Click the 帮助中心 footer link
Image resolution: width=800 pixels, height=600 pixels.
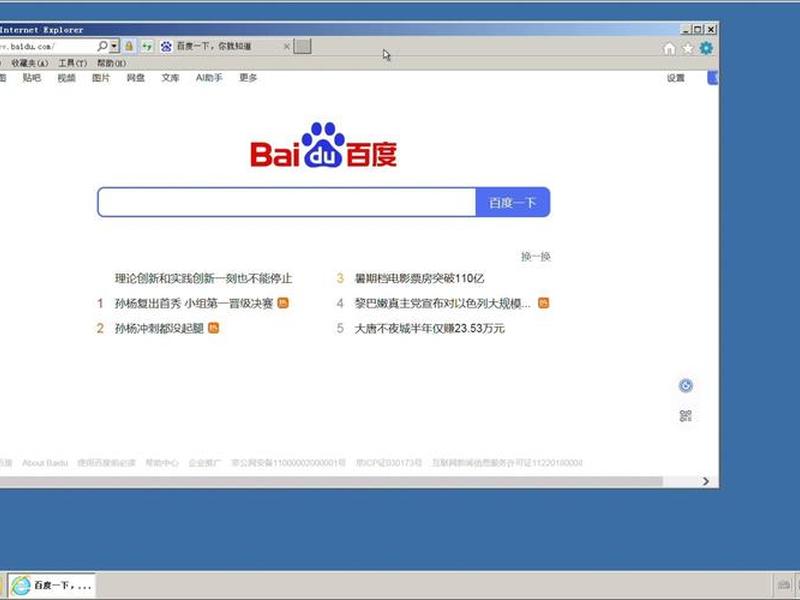click(x=162, y=463)
